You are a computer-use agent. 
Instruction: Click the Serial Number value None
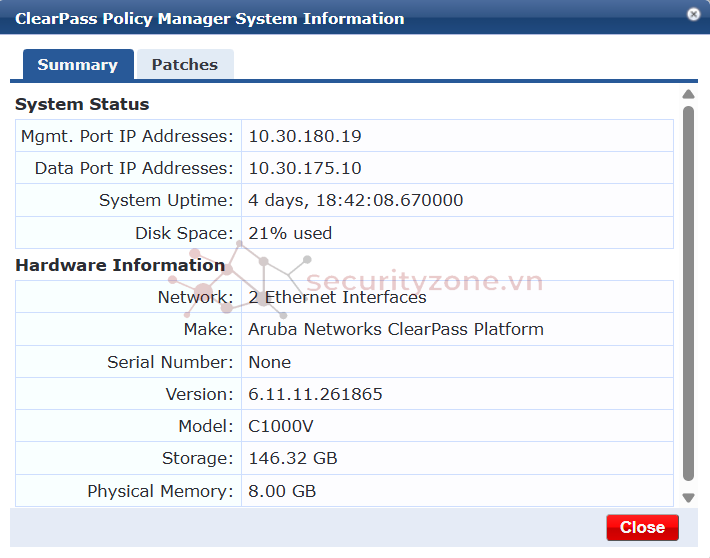point(269,362)
